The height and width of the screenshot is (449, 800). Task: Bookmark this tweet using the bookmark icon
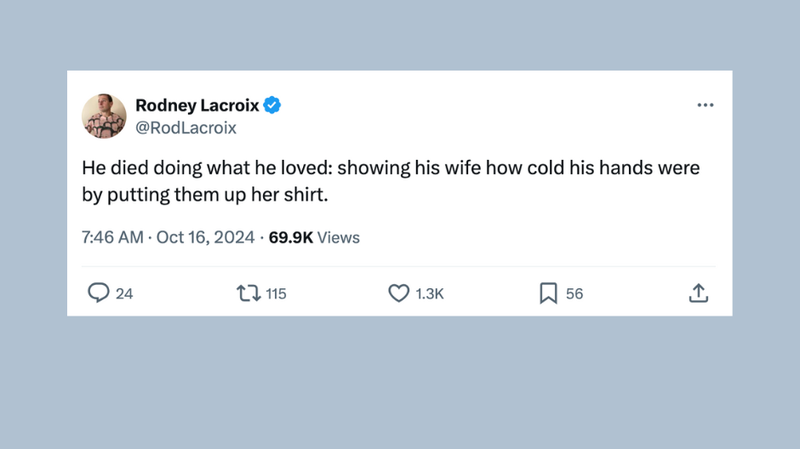click(x=548, y=293)
